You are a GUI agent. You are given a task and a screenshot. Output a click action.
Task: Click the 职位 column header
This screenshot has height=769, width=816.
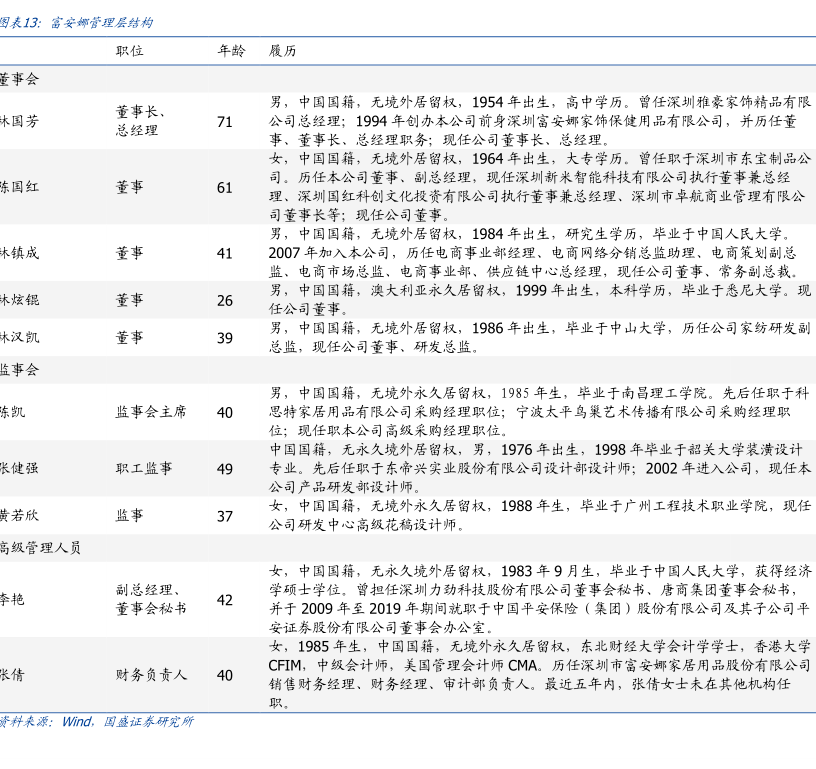(x=129, y=51)
